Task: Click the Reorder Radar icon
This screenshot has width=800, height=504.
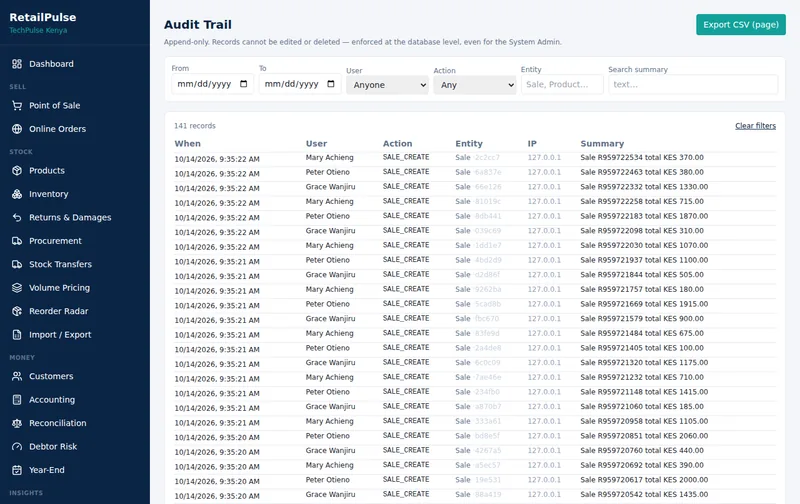Action: point(17,311)
